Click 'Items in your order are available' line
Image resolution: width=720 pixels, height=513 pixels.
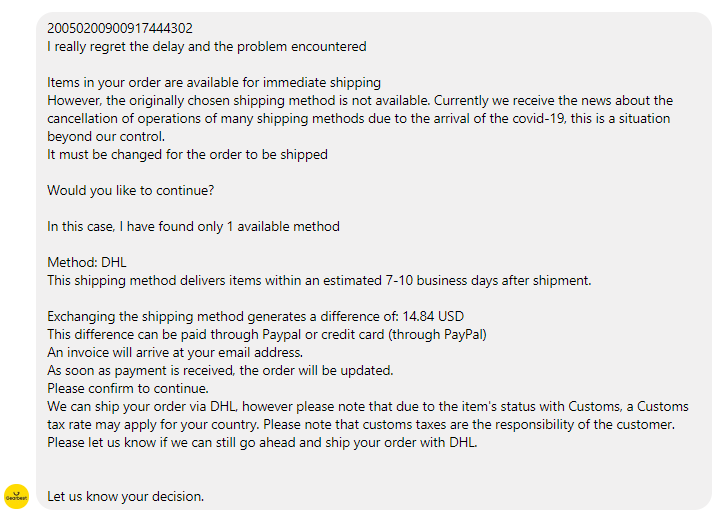[214, 83]
